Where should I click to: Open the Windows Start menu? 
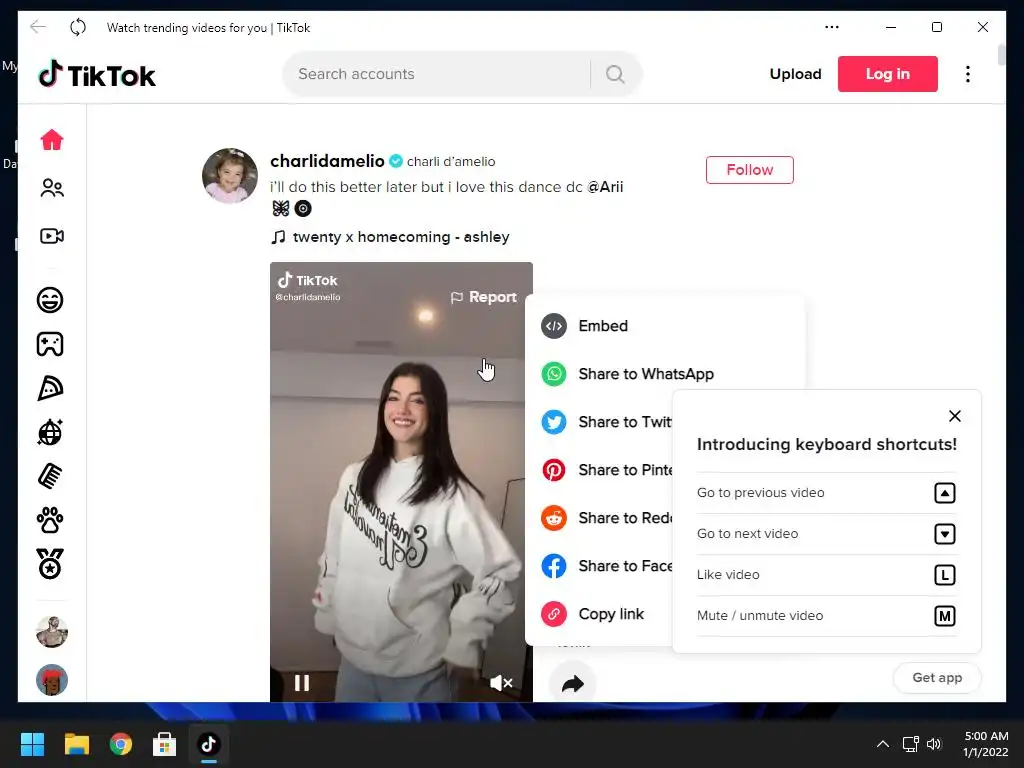pos(33,744)
